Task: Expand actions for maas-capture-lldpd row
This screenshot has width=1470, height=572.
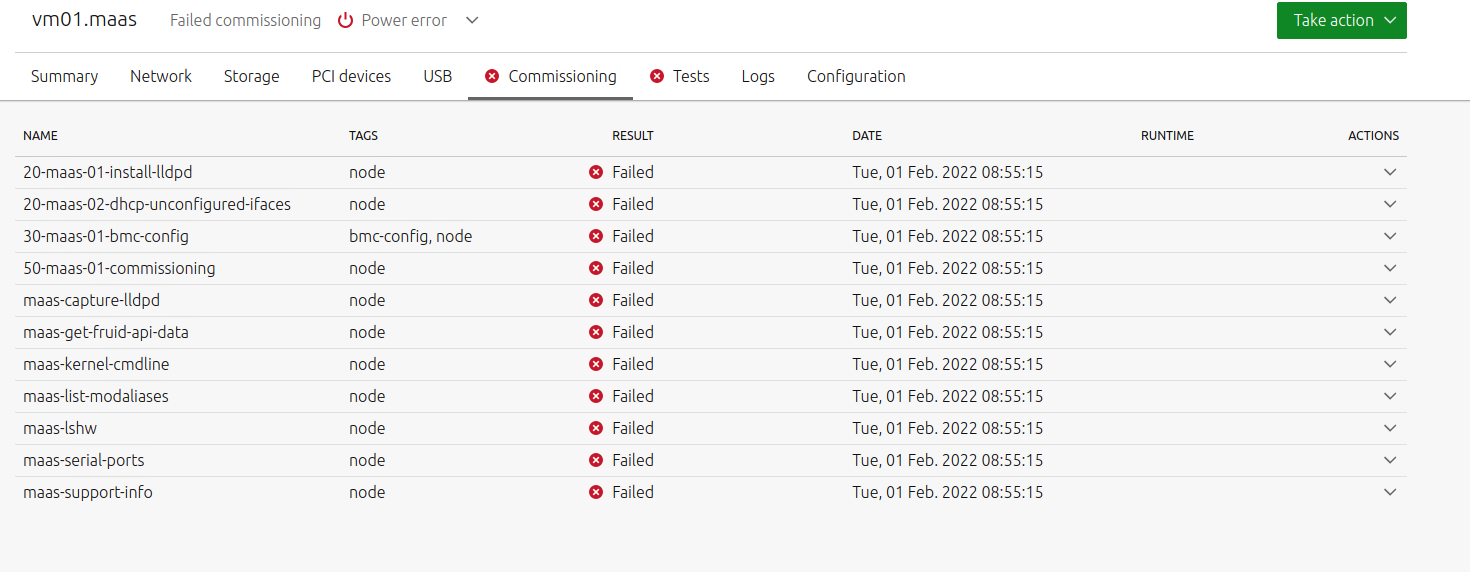Action: tap(1389, 300)
